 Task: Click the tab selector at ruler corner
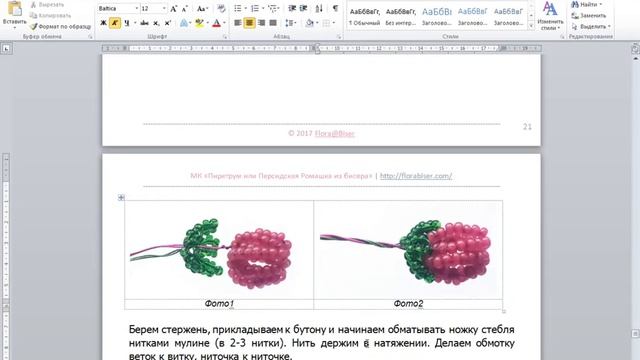[6, 49]
